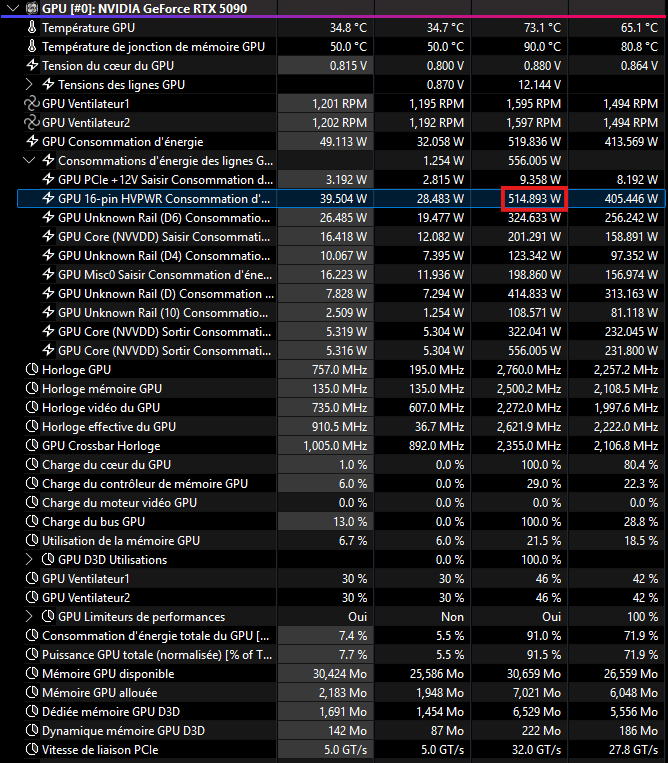Click the 514.893 W maximum value cell
668x763 pixels.
[x=534, y=199]
